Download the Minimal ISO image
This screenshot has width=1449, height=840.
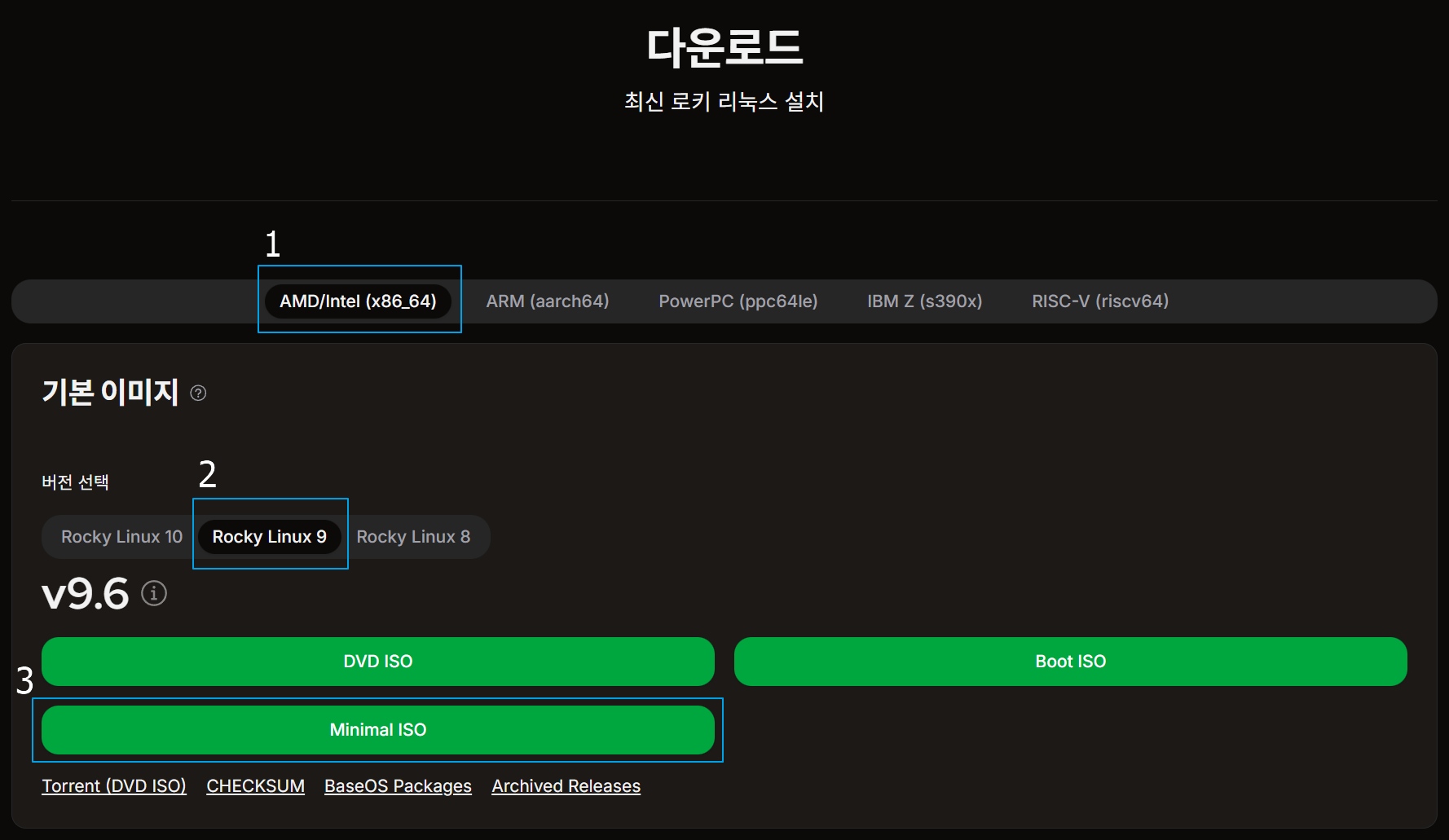point(378,730)
